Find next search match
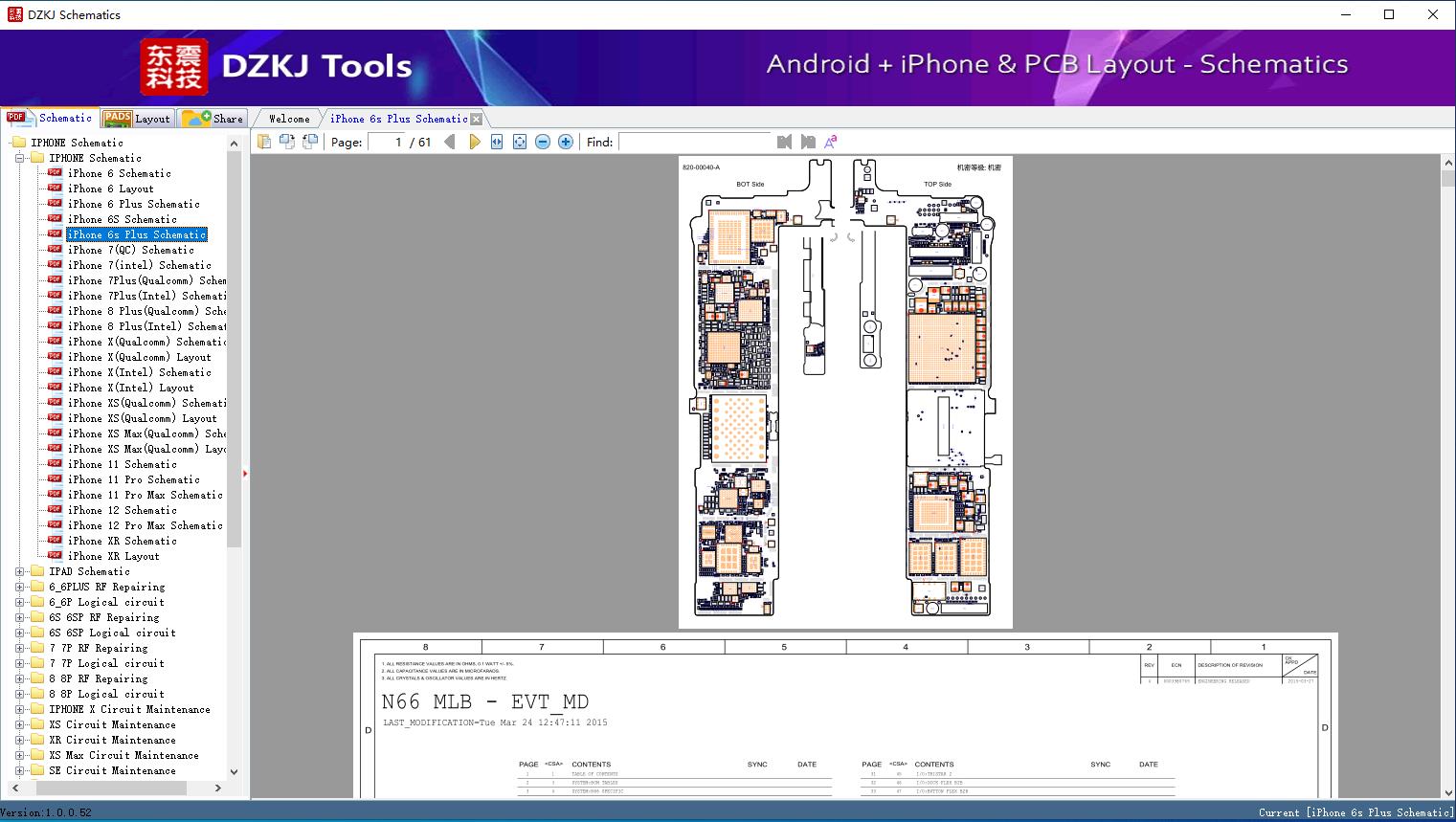 point(808,142)
